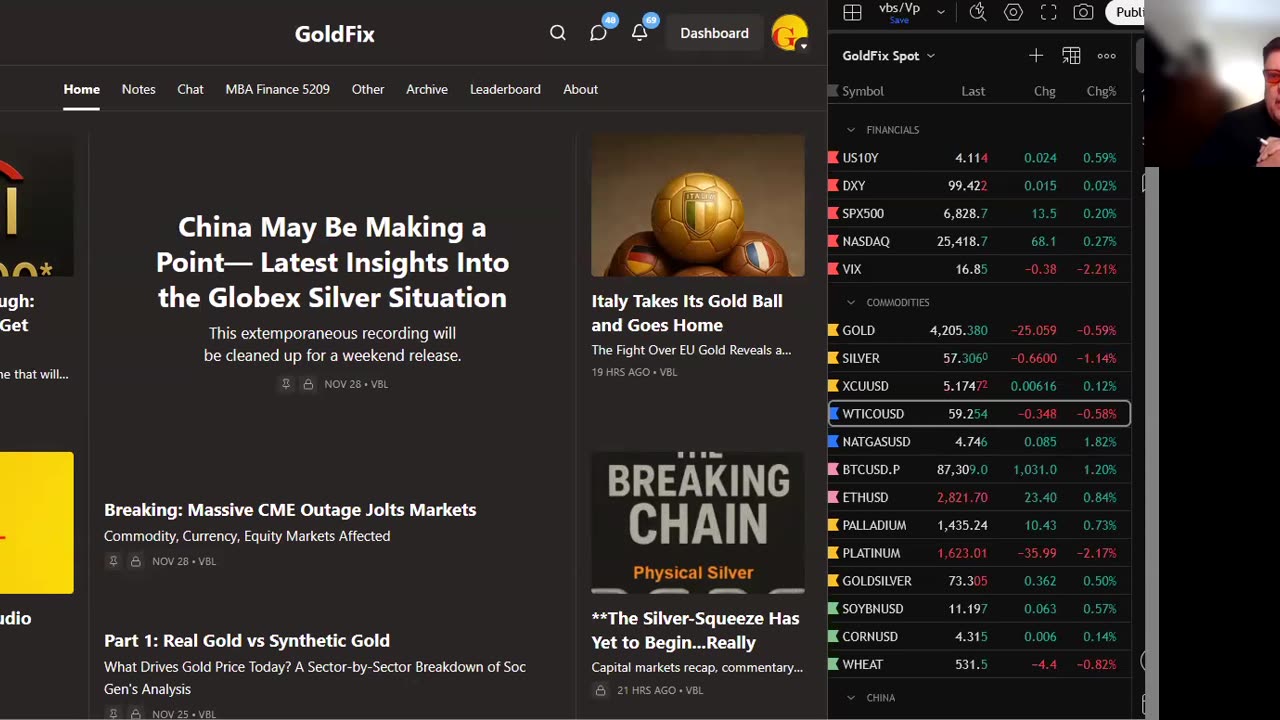
Task: Select the ETHUSD watchlist row
Action: [x=980, y=497]
